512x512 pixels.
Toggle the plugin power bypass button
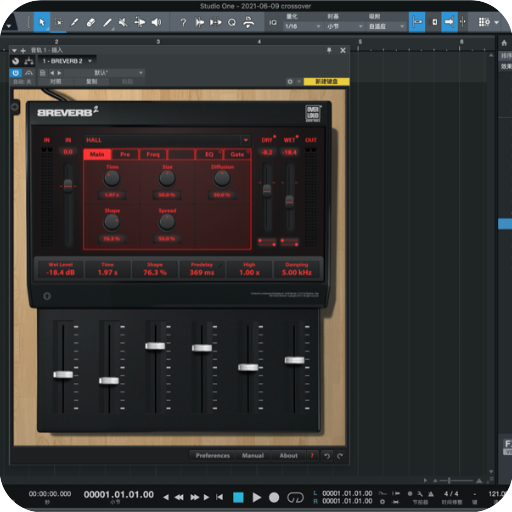[x=16, y=73]
